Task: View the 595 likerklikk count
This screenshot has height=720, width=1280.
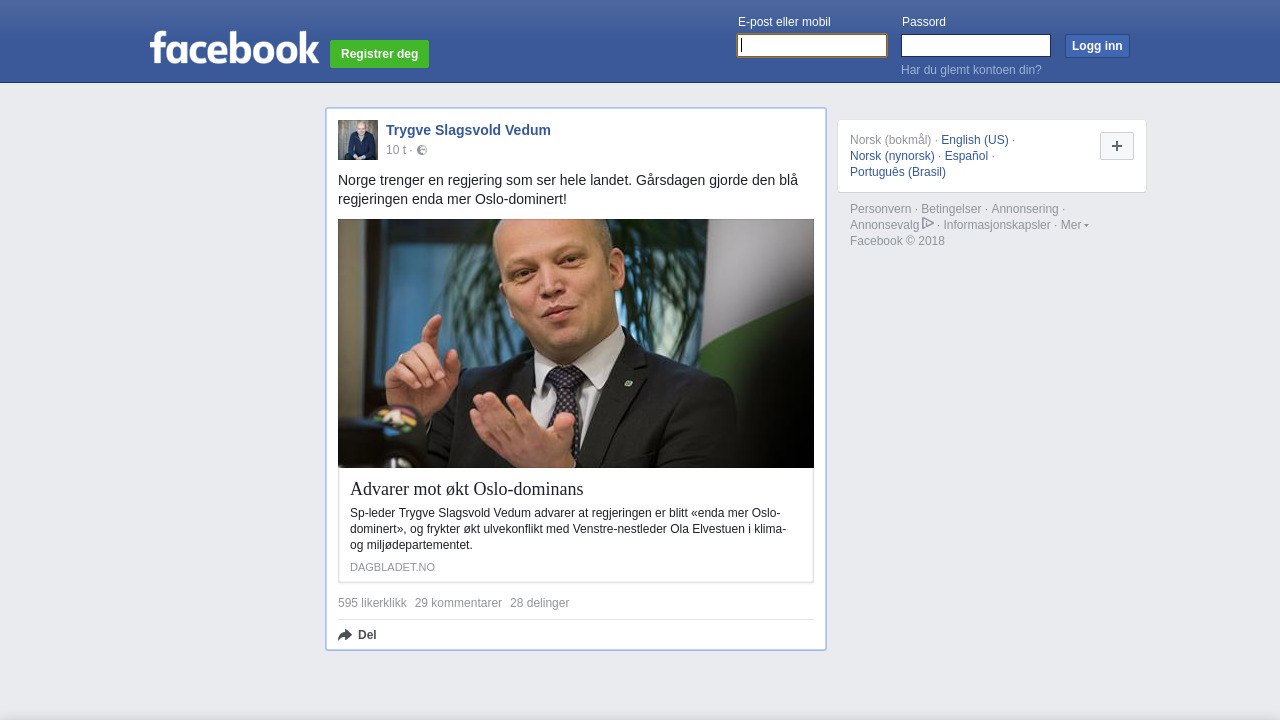Action: click(x=372, y=603)
